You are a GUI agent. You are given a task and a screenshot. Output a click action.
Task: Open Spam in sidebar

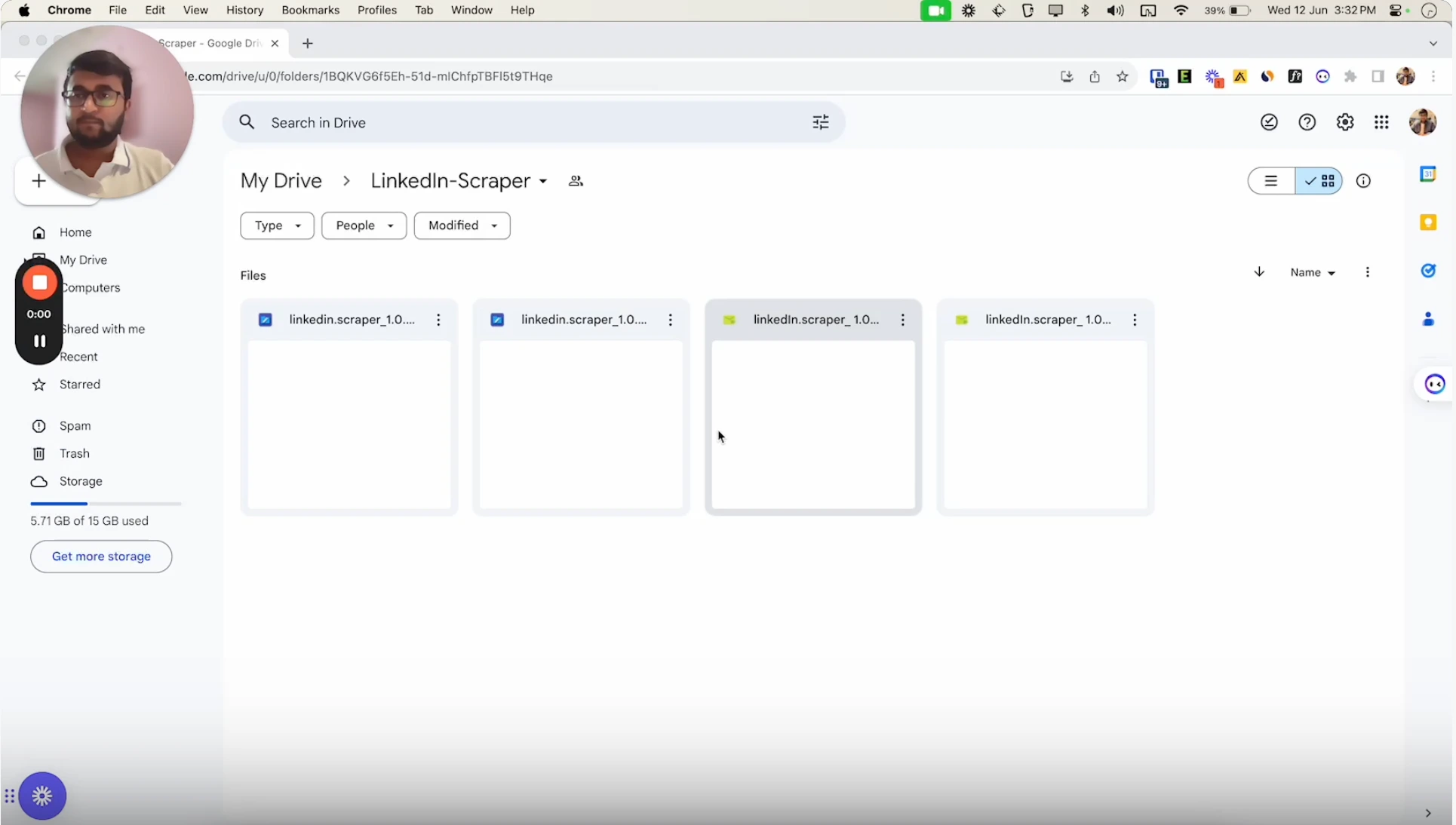[x=75, y=426]
